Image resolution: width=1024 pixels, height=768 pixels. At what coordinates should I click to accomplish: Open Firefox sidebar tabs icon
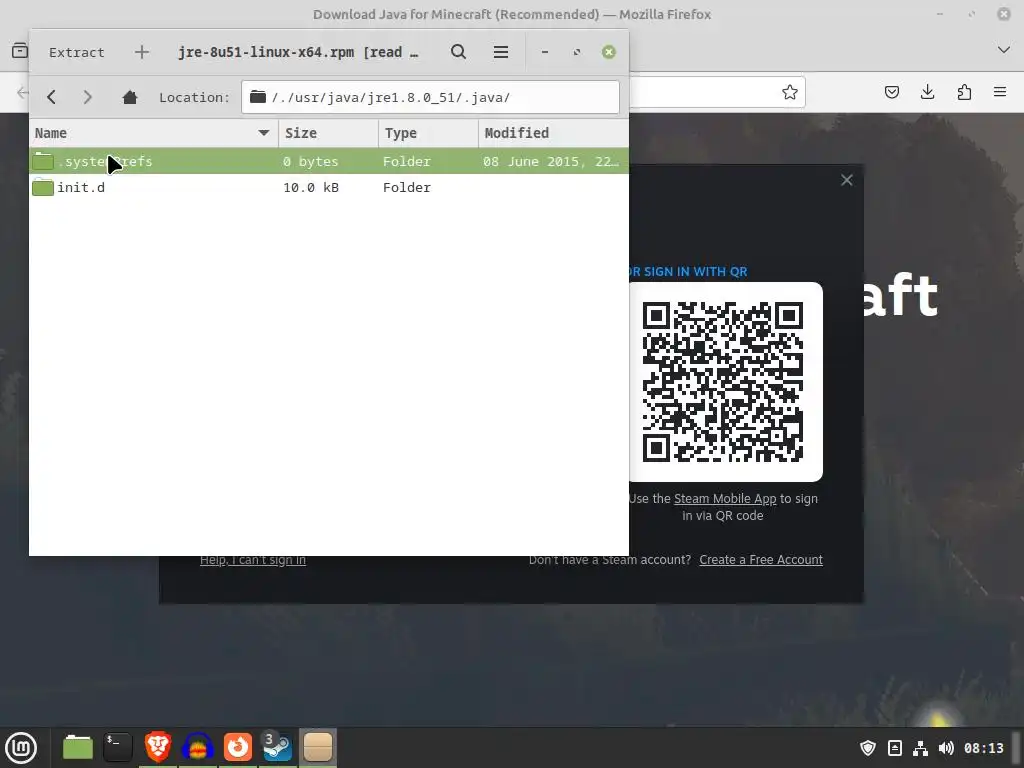[20, 50]
